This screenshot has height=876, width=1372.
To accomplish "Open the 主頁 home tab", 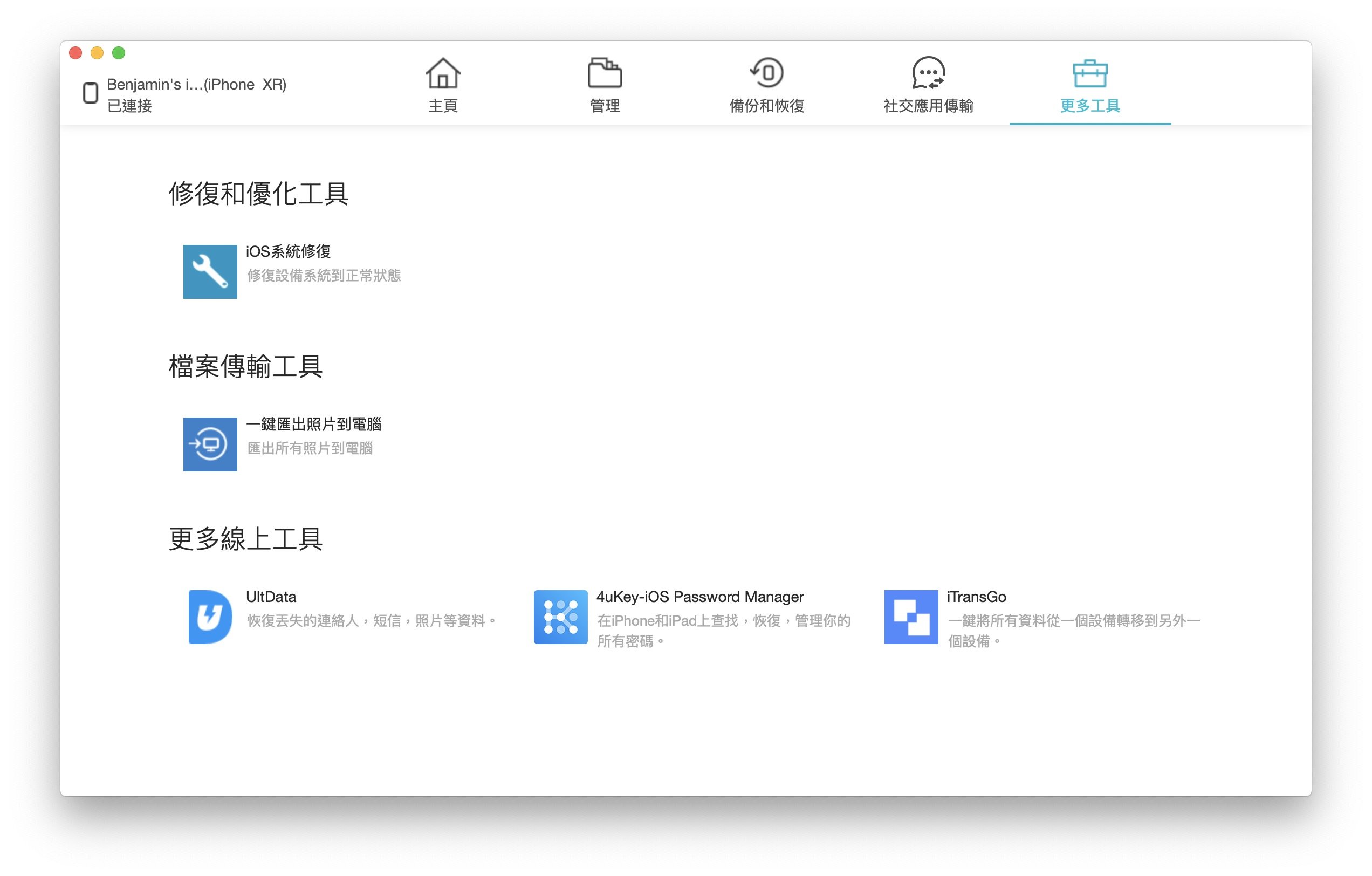I will [443, 85].
